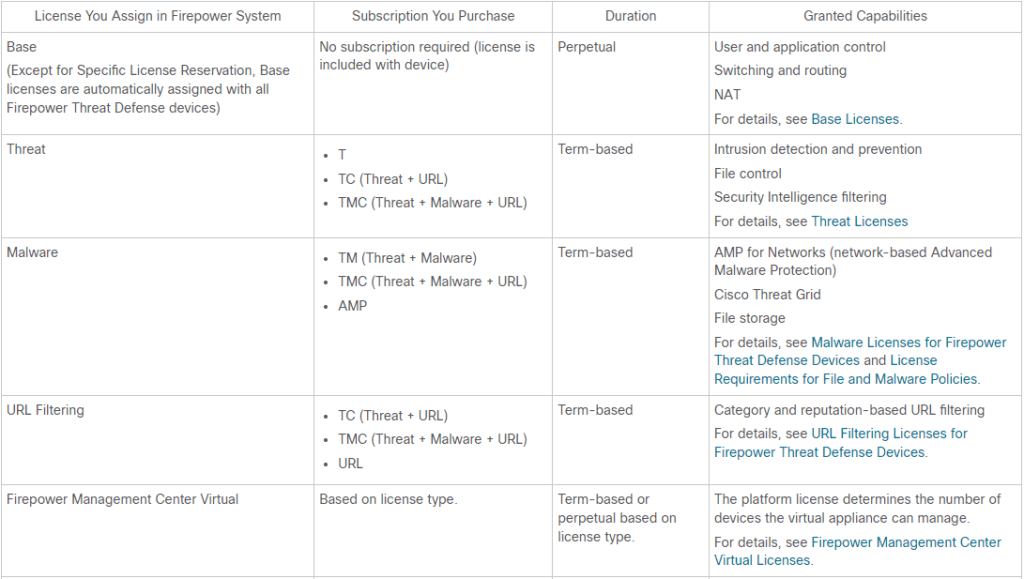Click the 'License You Assign in Firepower System' header

(x=157, y=16)
